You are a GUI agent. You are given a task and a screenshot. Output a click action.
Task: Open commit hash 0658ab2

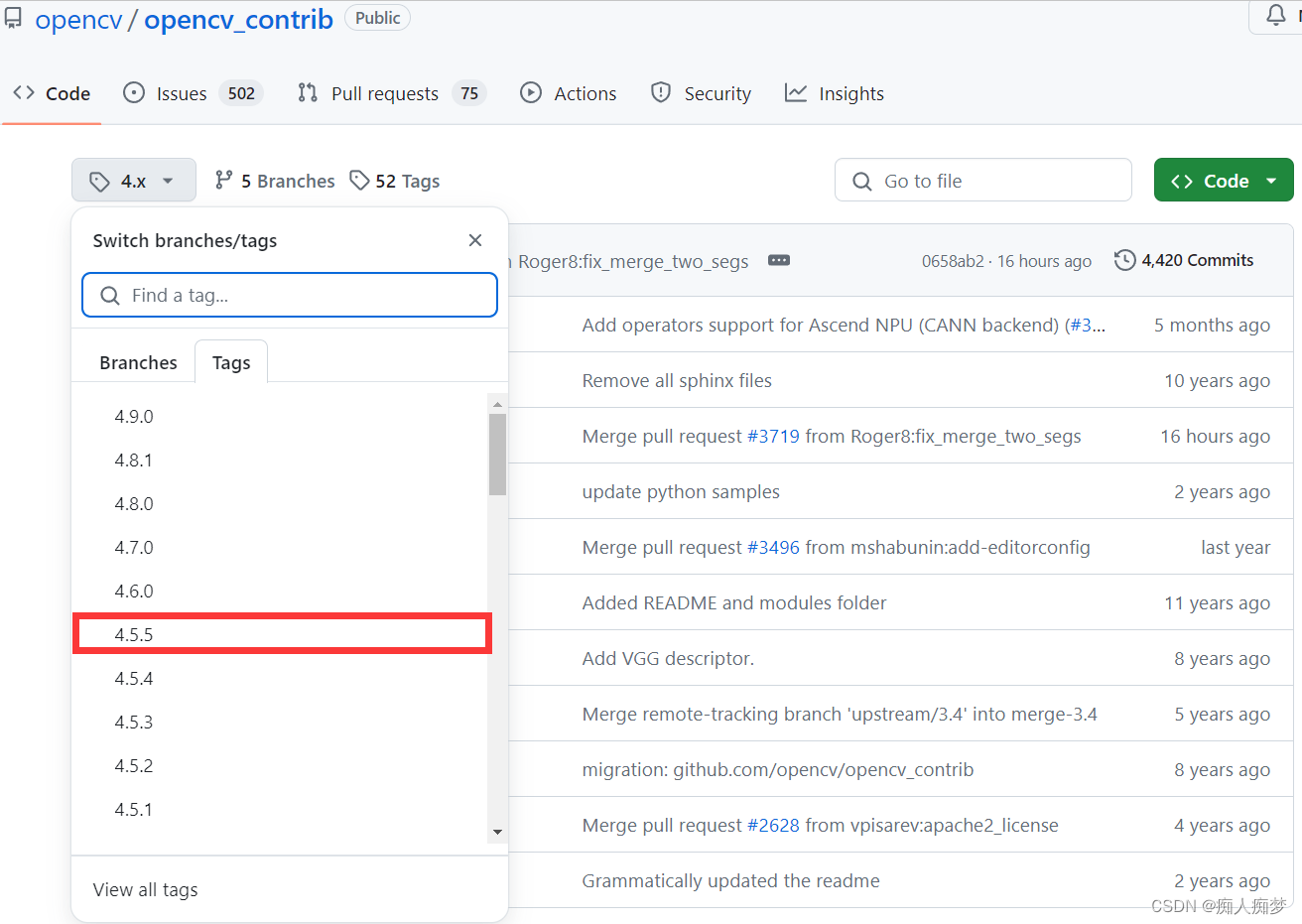pos(953,261)
